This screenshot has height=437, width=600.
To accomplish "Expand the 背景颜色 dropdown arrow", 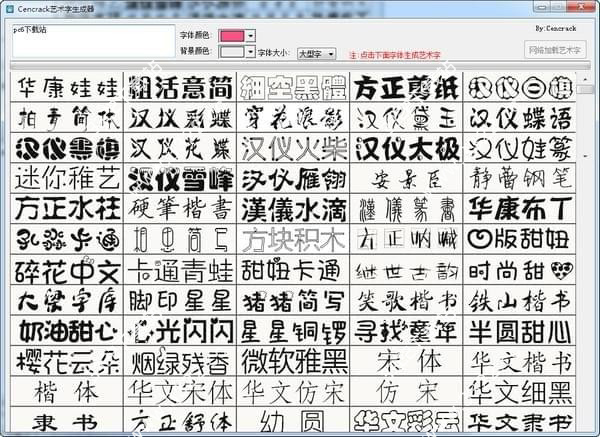I will tap(250, 52).
